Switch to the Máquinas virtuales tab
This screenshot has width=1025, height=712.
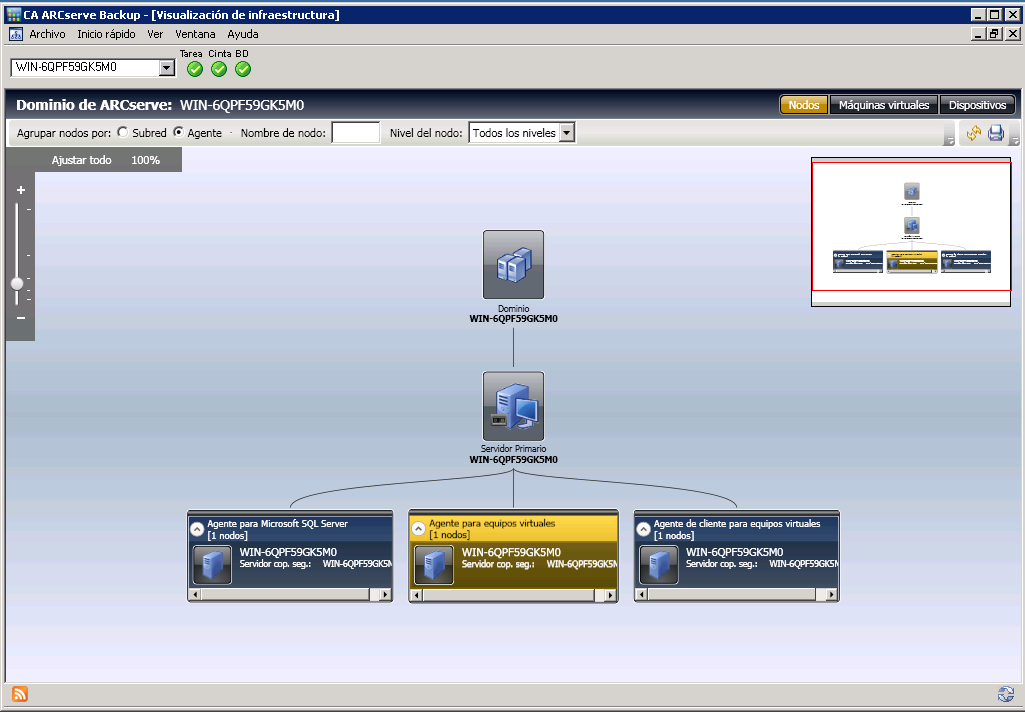pos(884,105)
